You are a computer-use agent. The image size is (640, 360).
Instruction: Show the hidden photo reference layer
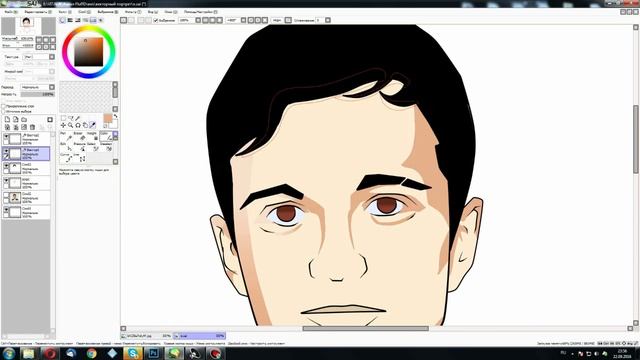click(x=6, y=195)
